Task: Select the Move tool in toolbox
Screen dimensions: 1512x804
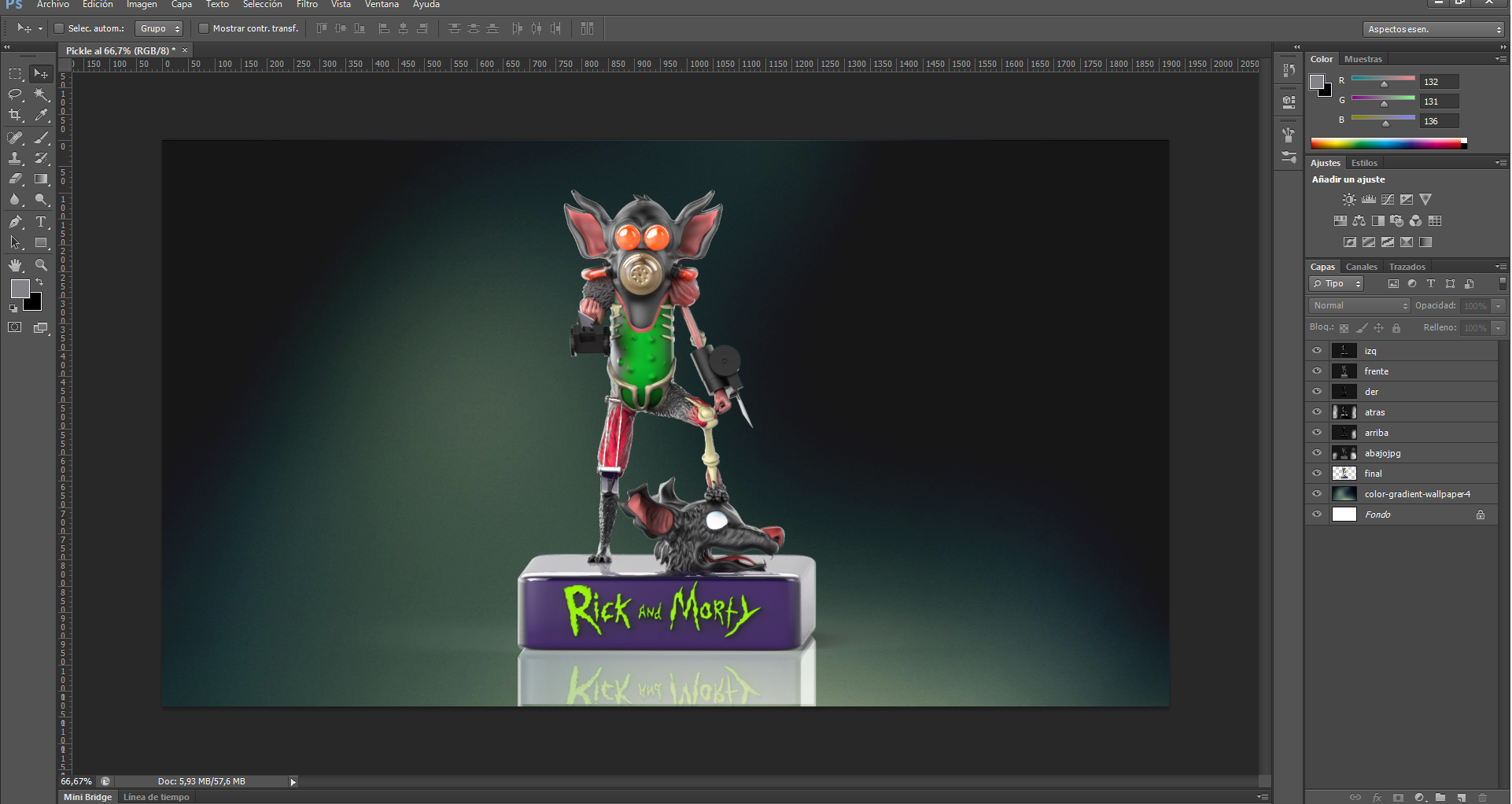Action: click(41, 74)
